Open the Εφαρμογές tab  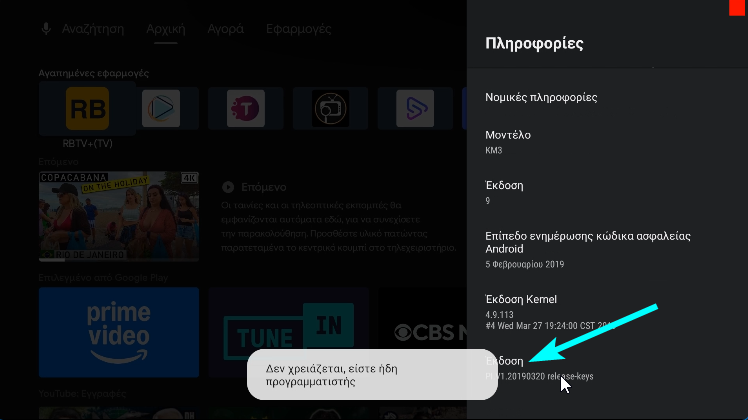point(298,29)
